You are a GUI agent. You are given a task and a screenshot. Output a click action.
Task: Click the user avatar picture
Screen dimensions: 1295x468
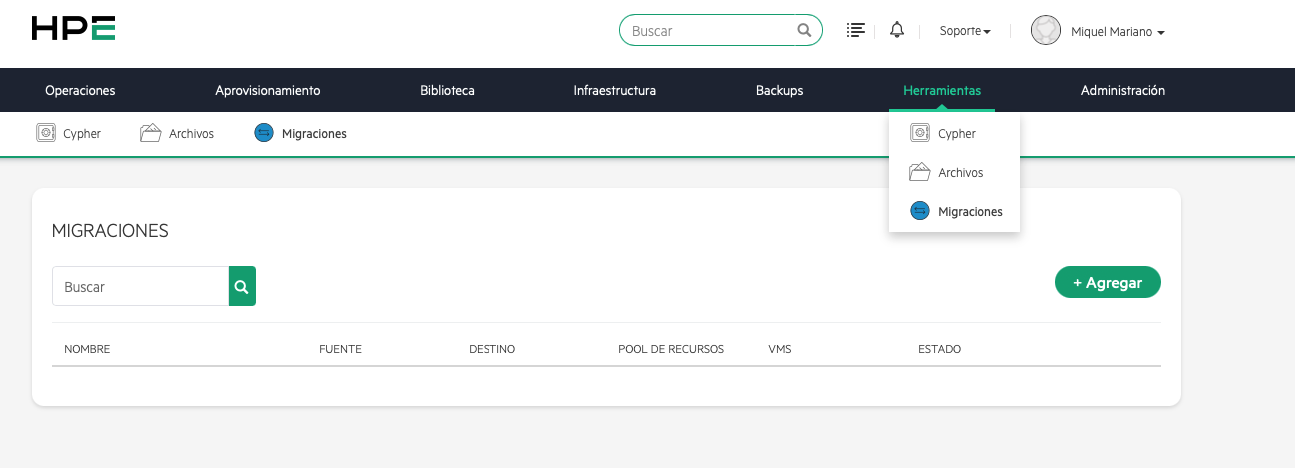1046,31
